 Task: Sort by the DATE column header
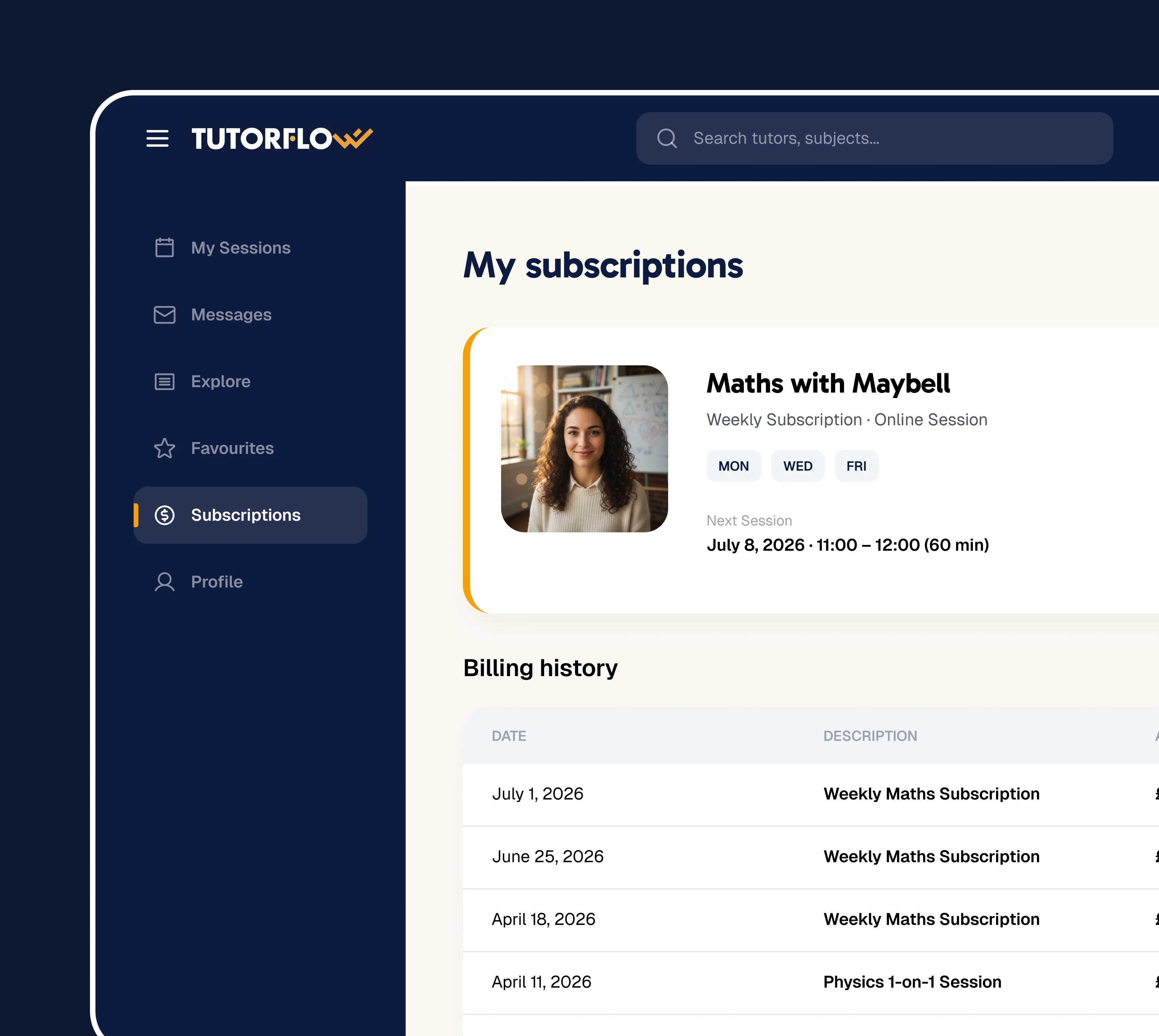[x=509, y=736]
